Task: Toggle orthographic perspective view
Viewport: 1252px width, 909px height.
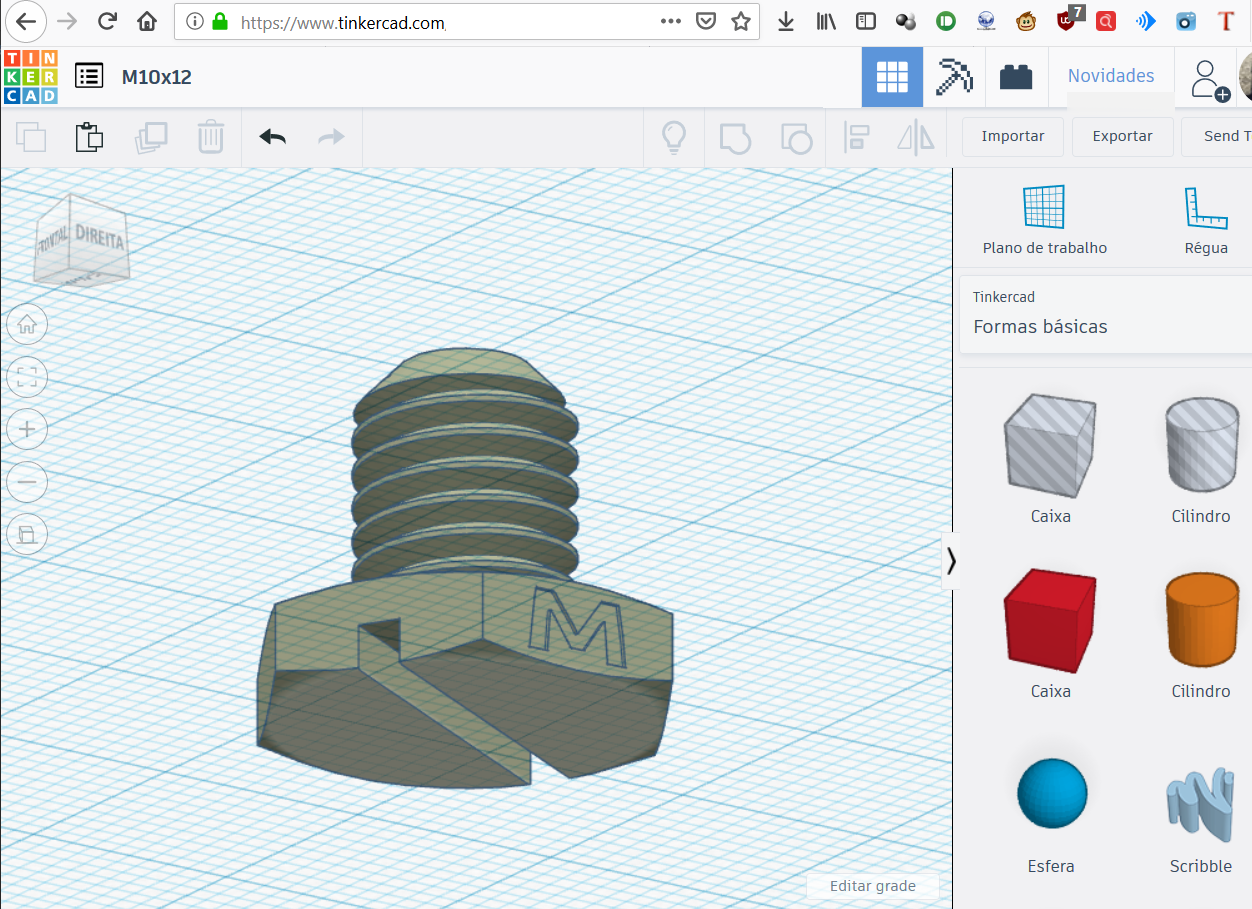Action: (27, 535)
